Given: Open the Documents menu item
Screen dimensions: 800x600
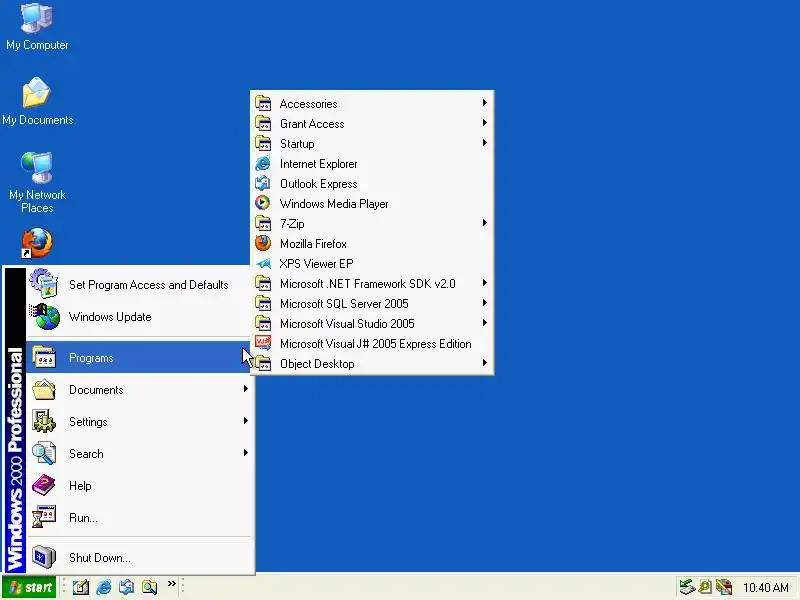Looking at the screenshot, I should (x=139, y=390).
